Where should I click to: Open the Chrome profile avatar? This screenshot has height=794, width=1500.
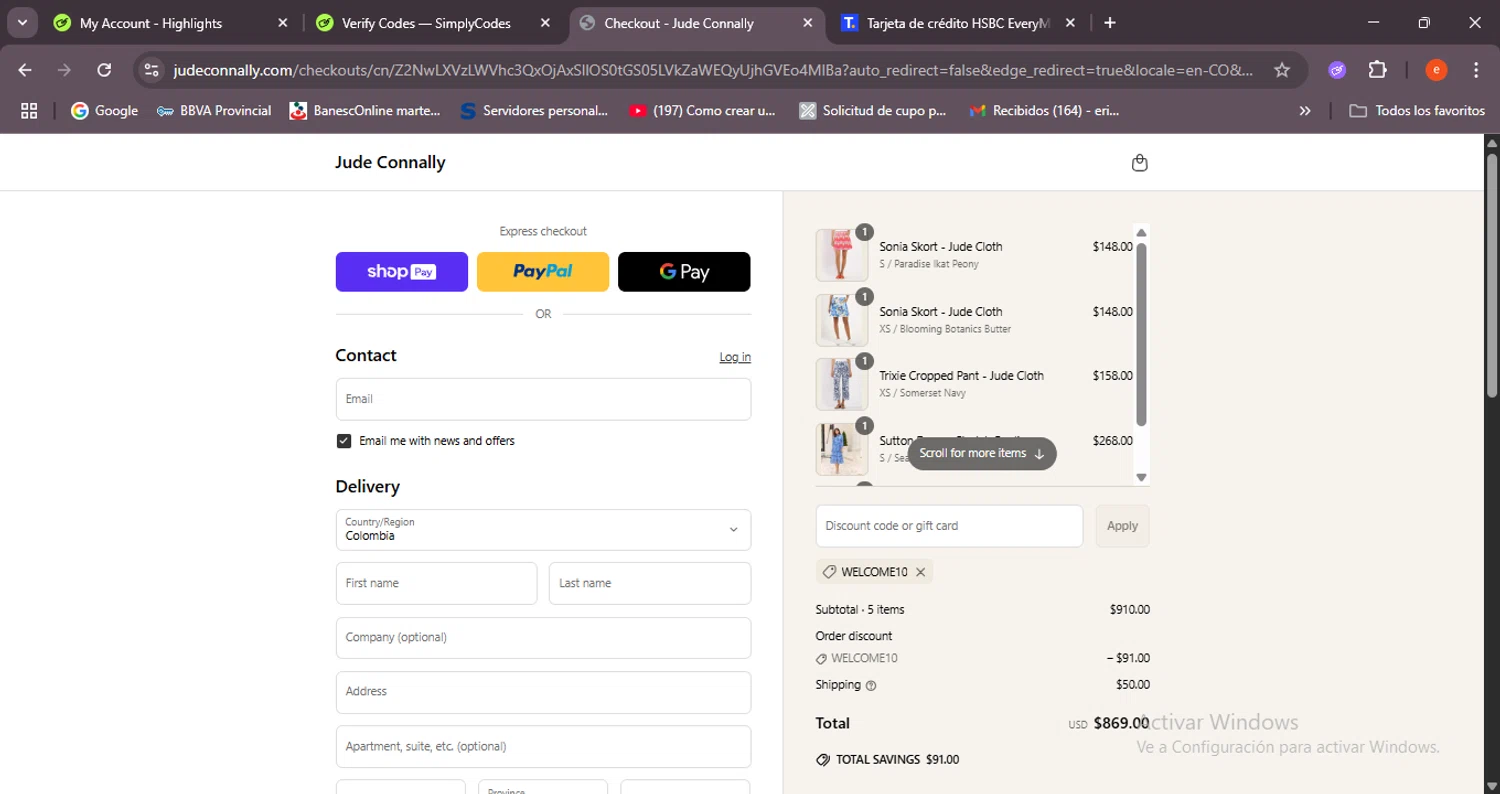pyautogui.click(x=1436, y=70)
